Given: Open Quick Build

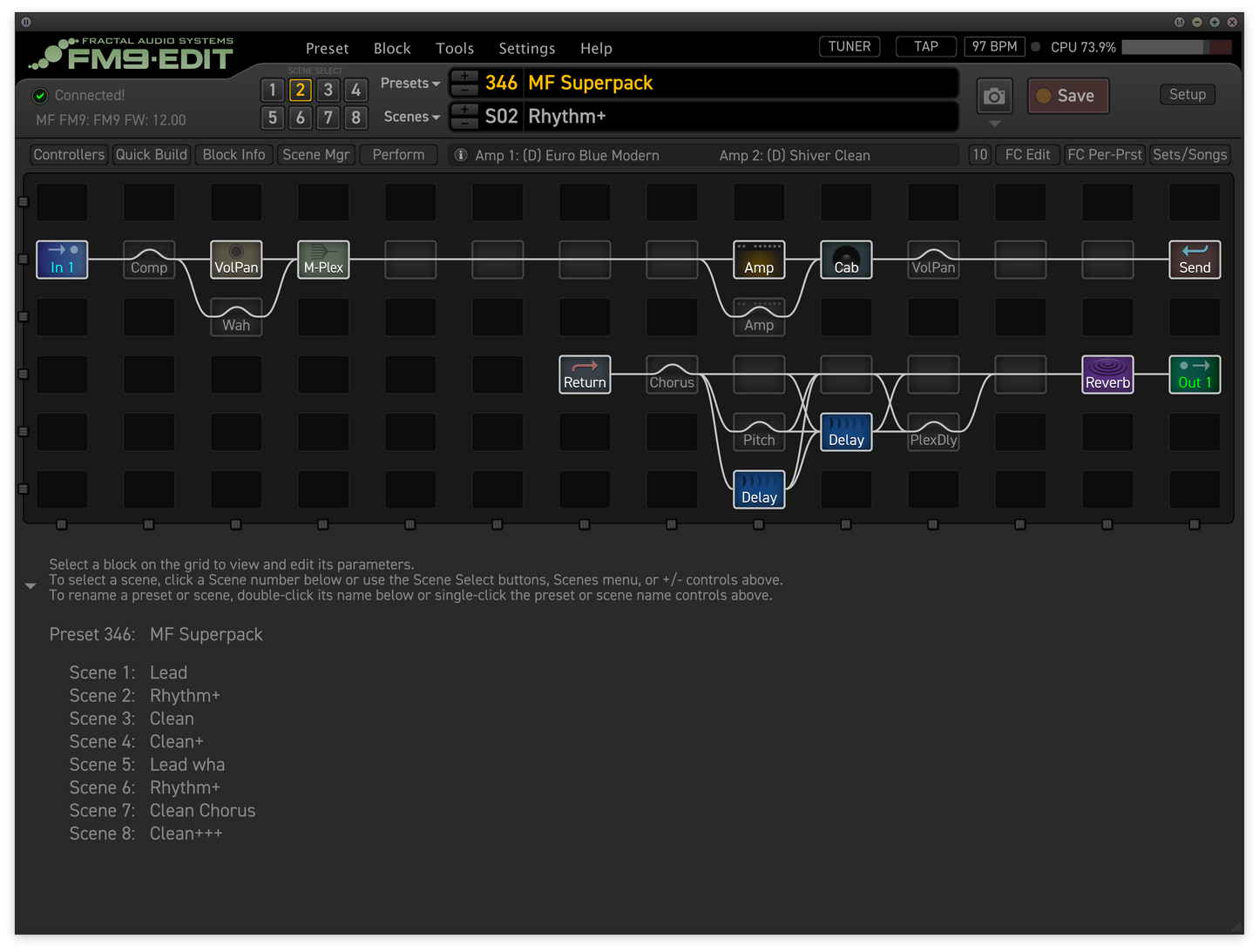Looking at the screenshot, I should [x=152, y=155].
